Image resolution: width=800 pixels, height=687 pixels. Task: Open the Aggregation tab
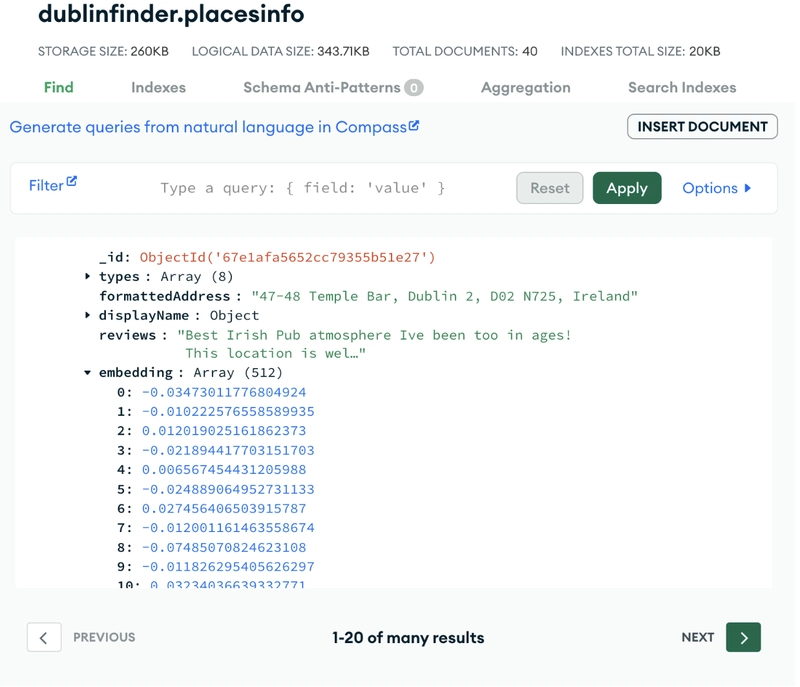click(x=526, y=88)
